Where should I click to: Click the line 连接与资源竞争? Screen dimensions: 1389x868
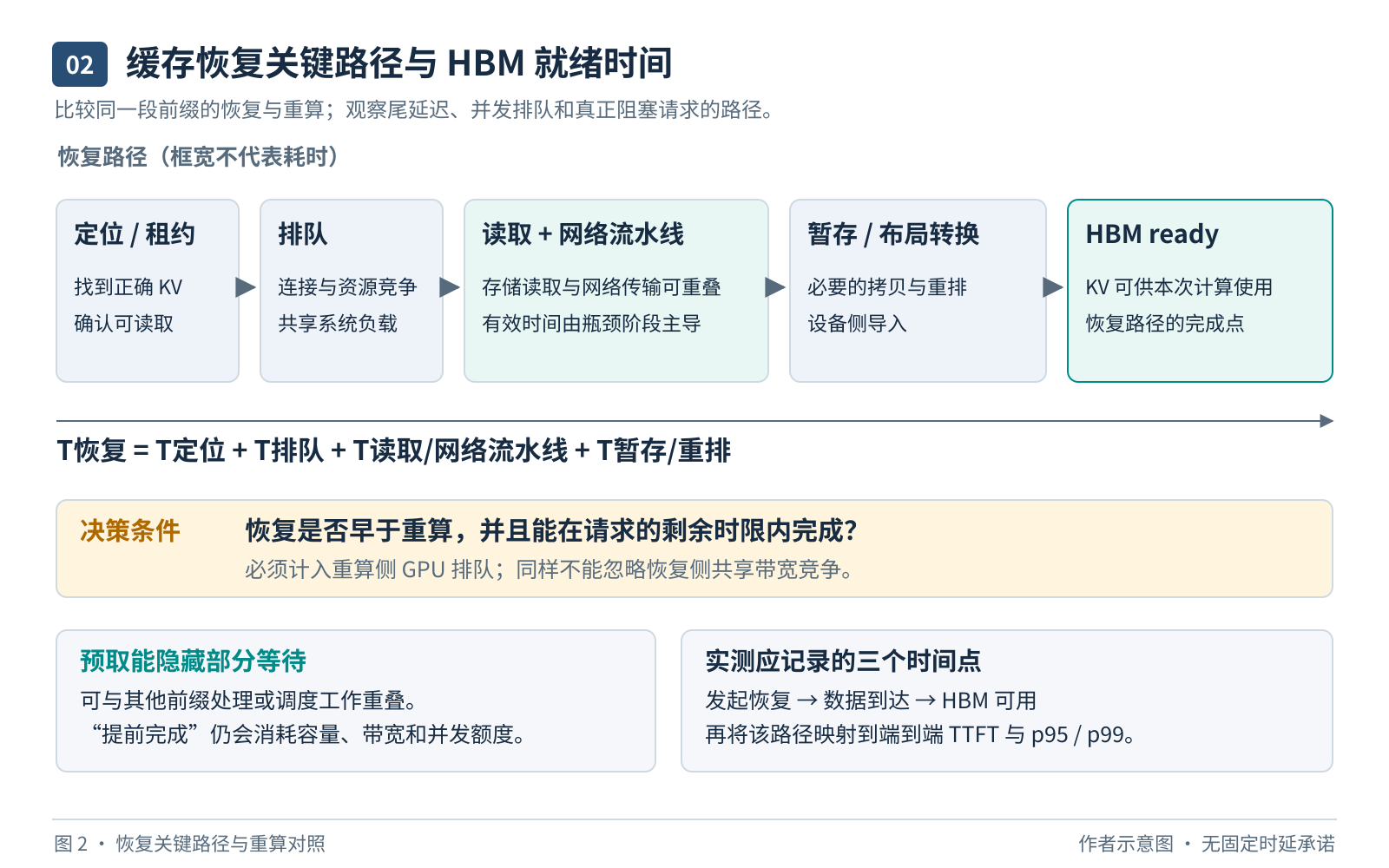point(347,287)
